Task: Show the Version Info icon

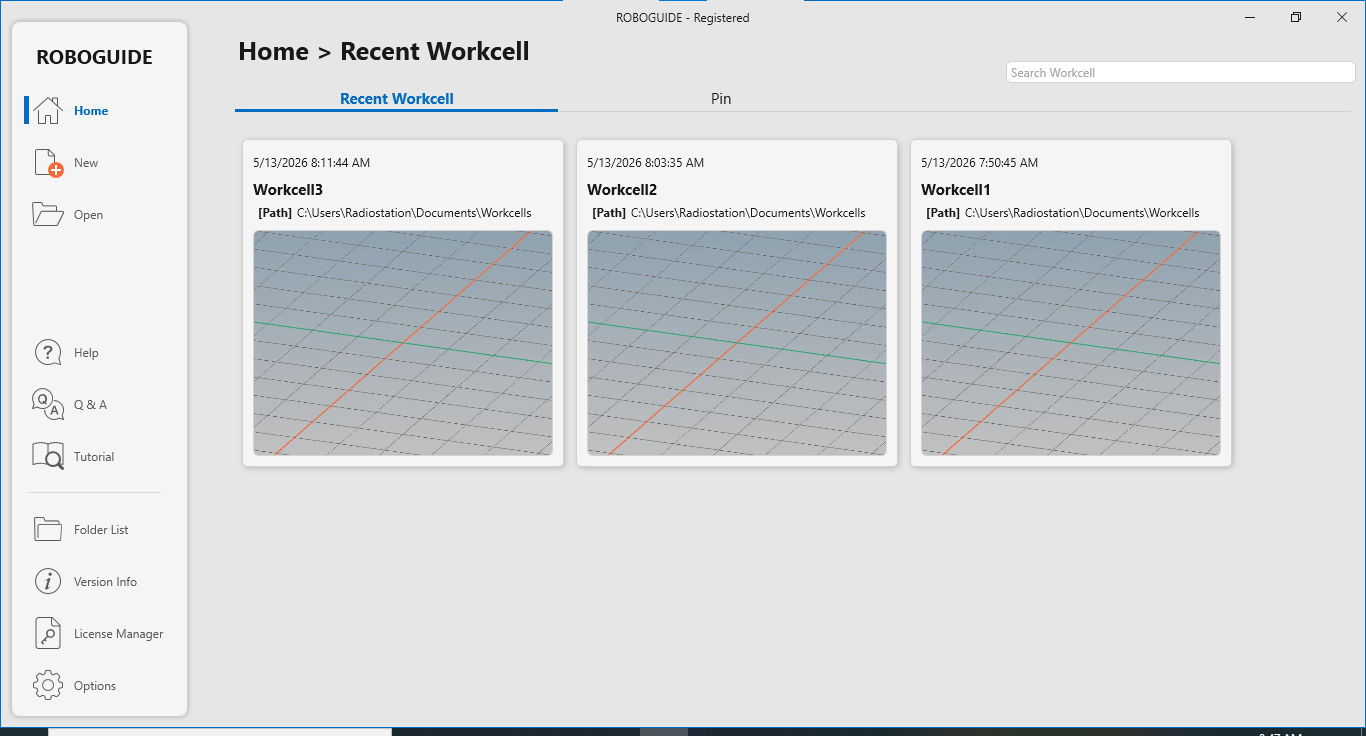Action: coord(48,581)
